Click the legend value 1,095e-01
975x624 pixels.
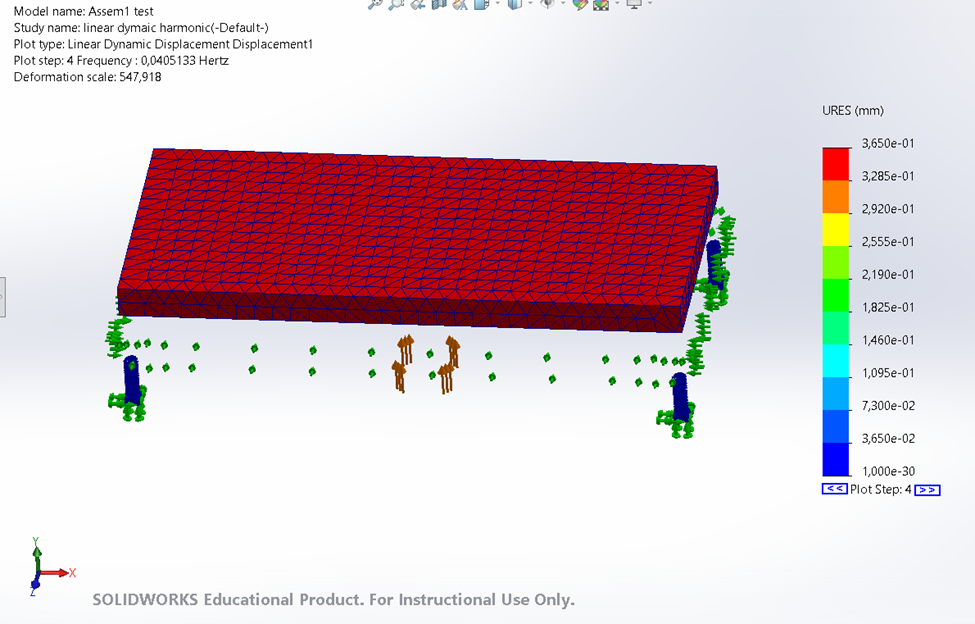[888, 373]
